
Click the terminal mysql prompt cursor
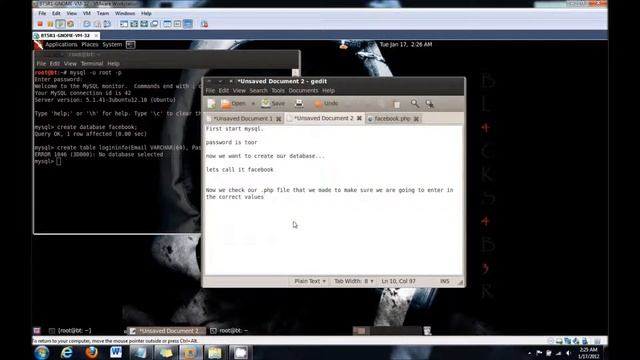[x=59, y=162]
